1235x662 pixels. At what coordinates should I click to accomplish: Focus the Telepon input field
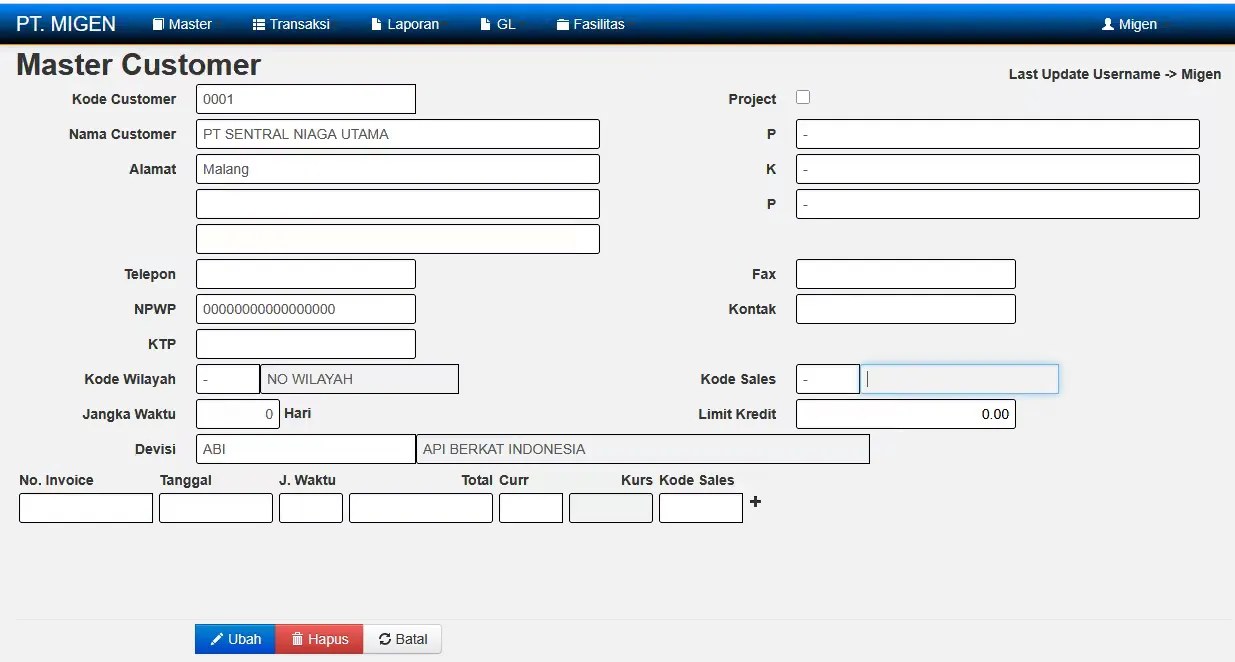pos(306,274)
